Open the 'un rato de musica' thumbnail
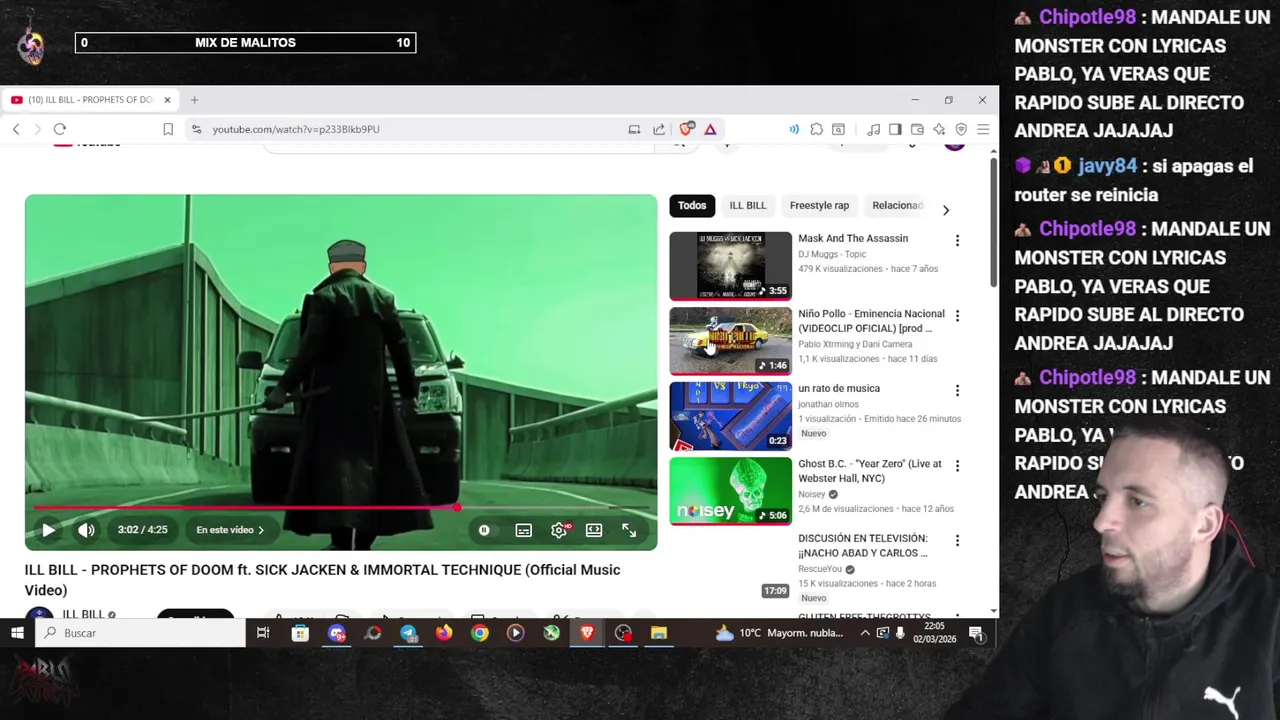Viewport: 1280px width, 720px height. point(730,416)
